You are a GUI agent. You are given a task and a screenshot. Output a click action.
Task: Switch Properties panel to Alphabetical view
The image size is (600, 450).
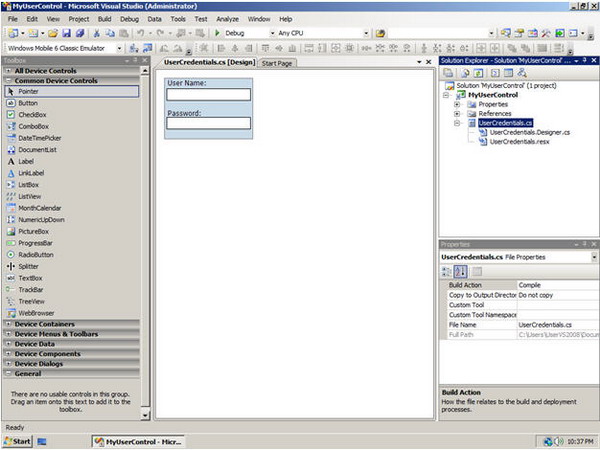(x=460, y=272)
